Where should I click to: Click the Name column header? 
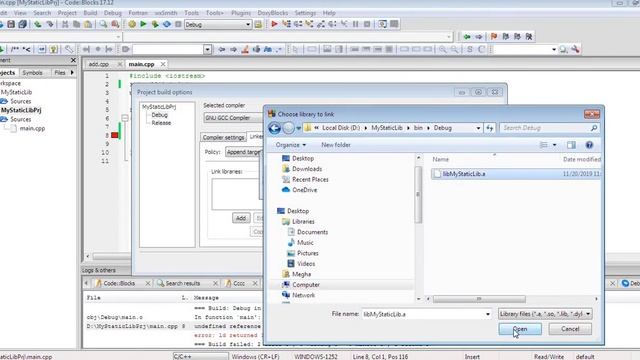[x=440, y=159]
